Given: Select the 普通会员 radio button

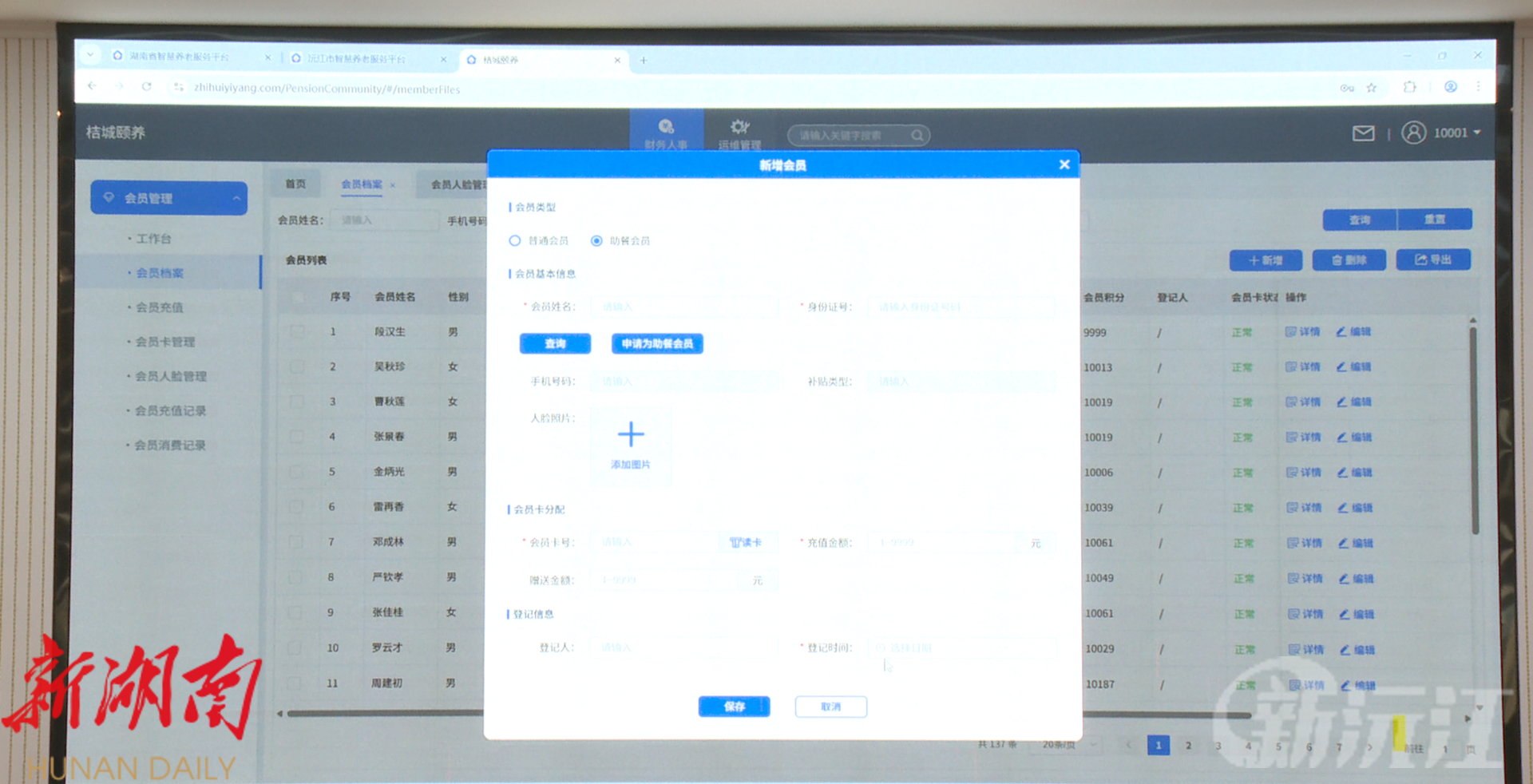Looking at the screenshot, I should pyautogui.click(x=515, y=241).
